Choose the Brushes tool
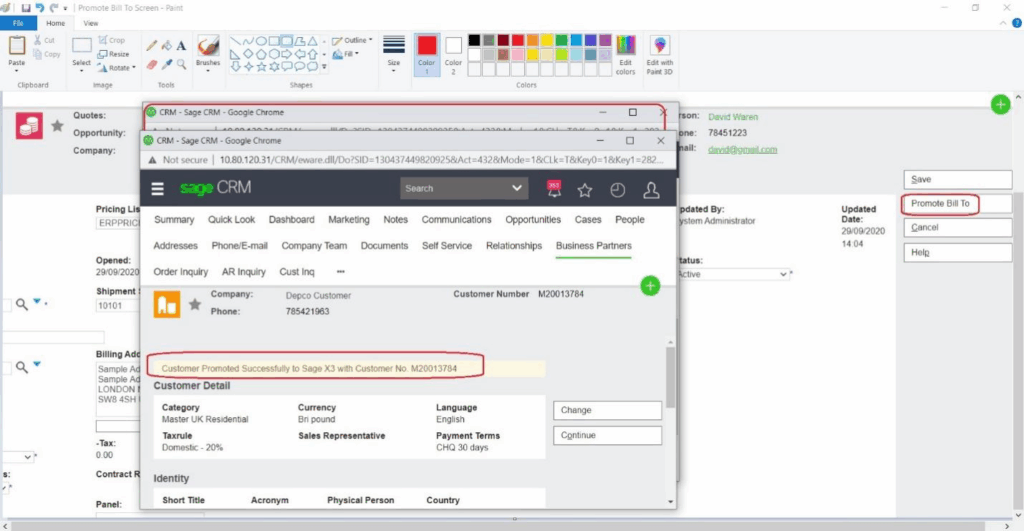The height and width of the screenshot is (531, 1024). click(x=208, y=51)
